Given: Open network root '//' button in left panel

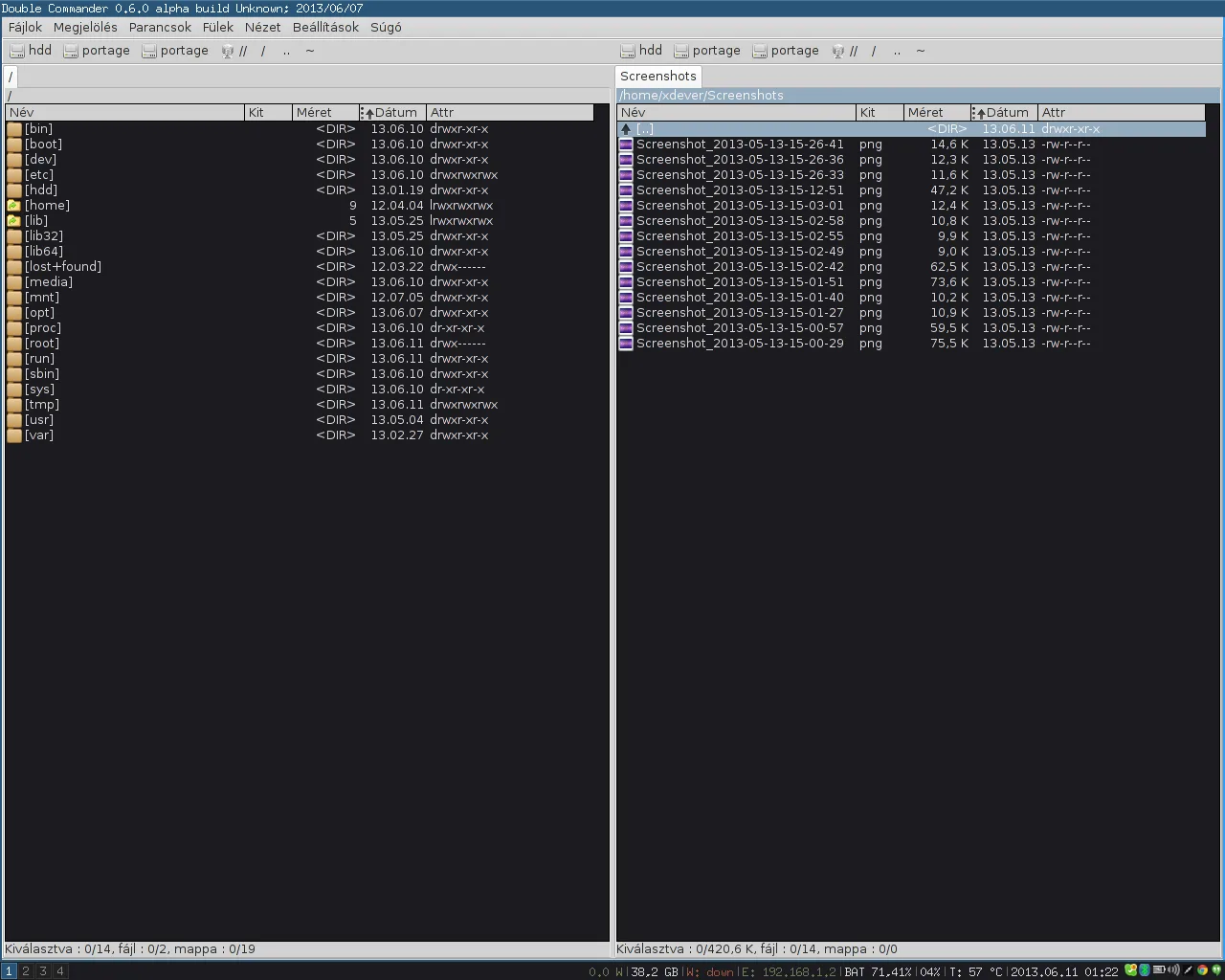Looking at the screenshot, I should click(x=234, y=51).
